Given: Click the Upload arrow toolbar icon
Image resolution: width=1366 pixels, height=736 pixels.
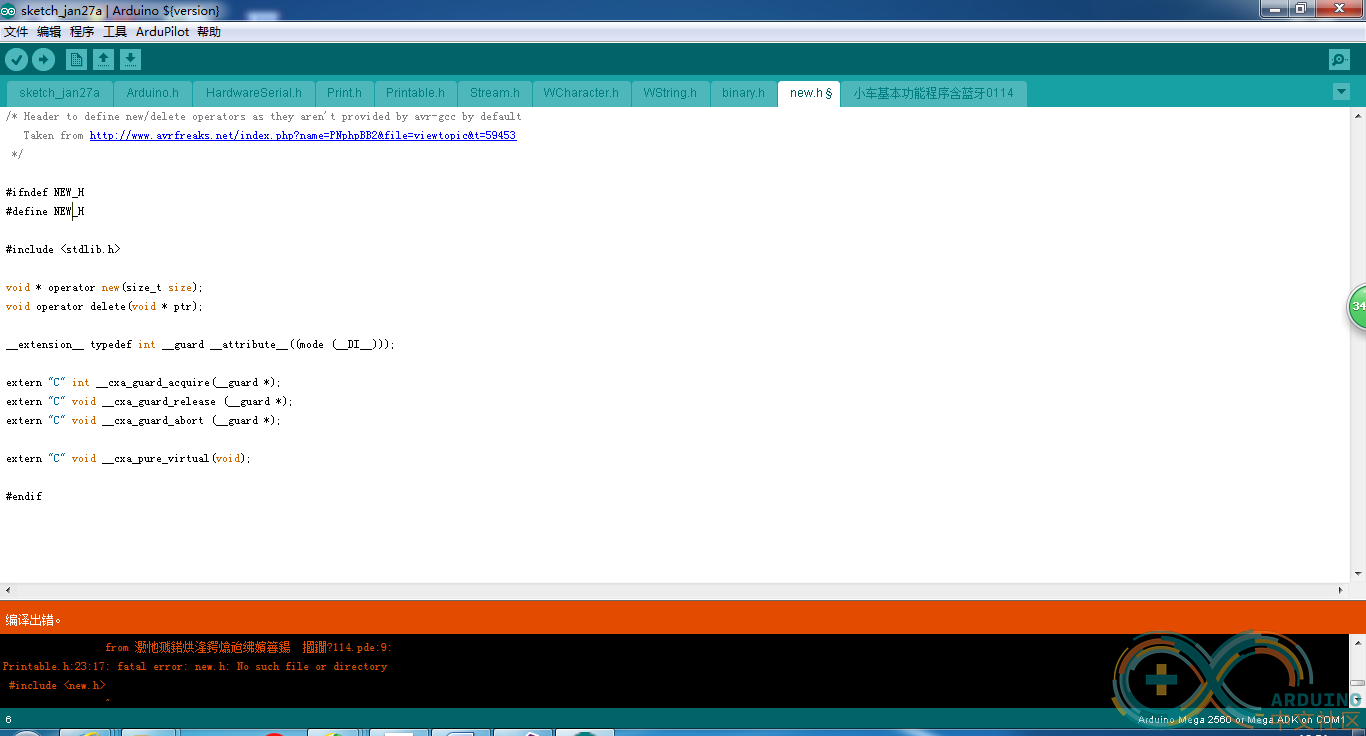Looking at the screenshot, I should pyautogui.click(x=43, y=60).
